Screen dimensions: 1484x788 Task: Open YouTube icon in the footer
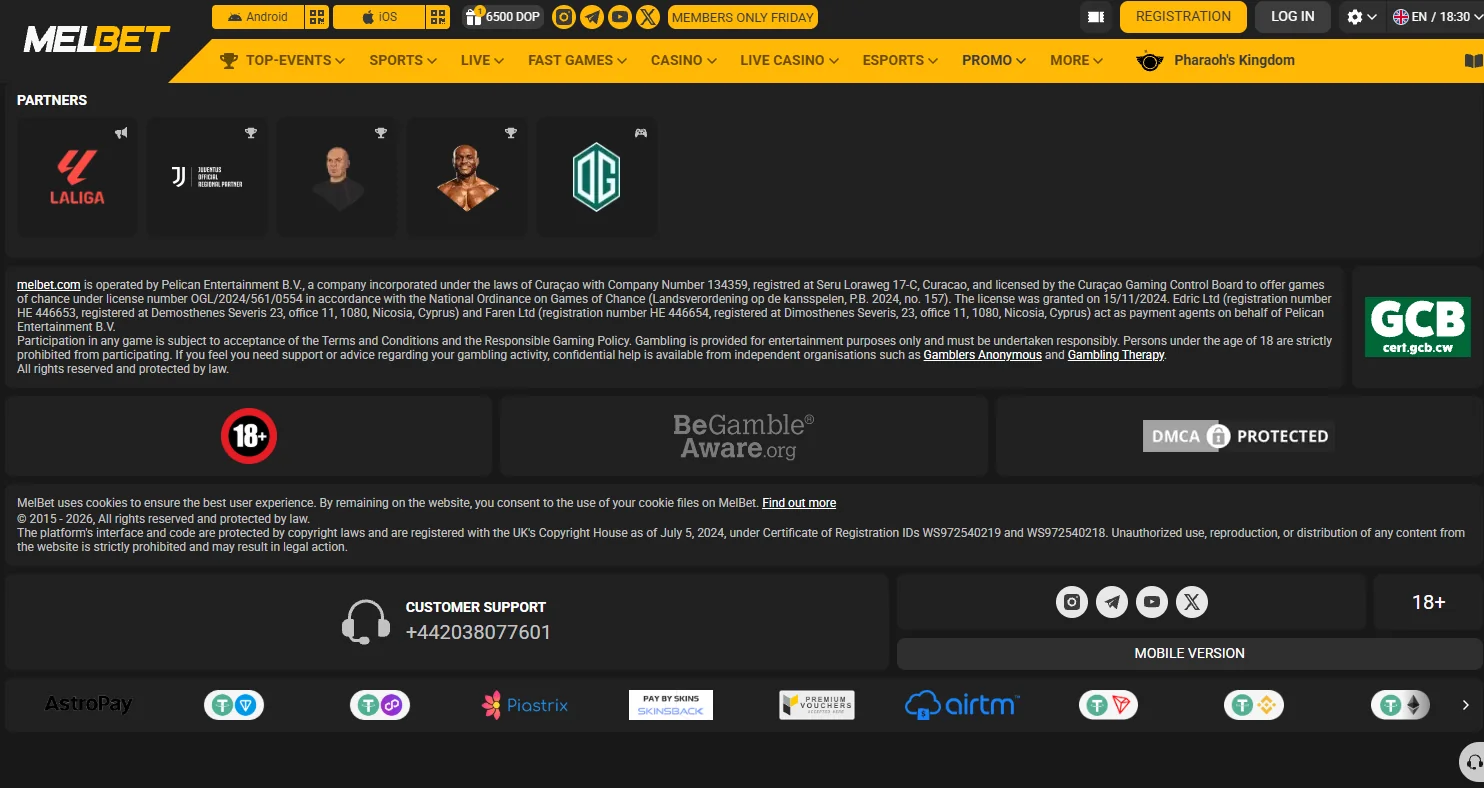[1152, 602]
